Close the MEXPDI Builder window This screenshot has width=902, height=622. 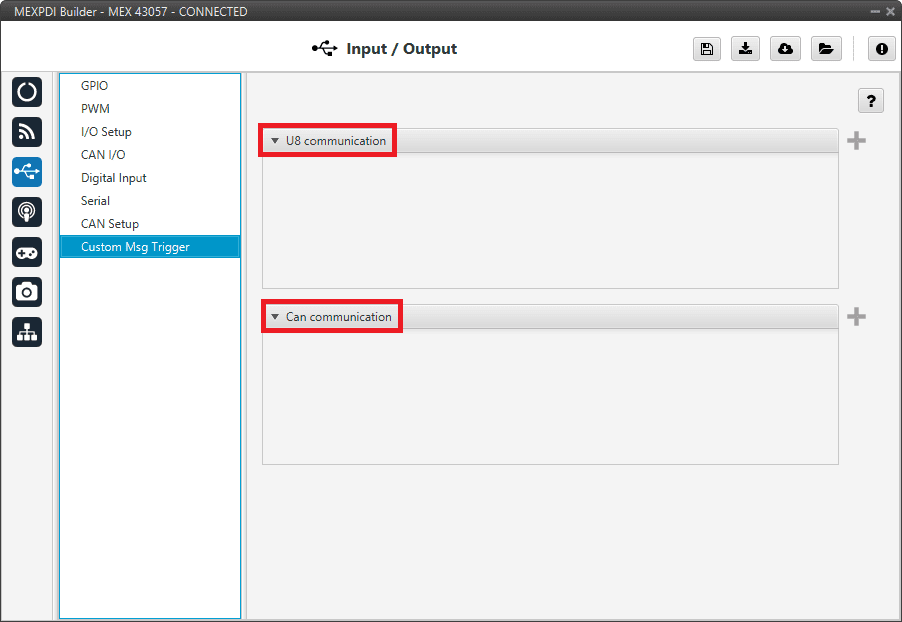click(x=890, y=12)
